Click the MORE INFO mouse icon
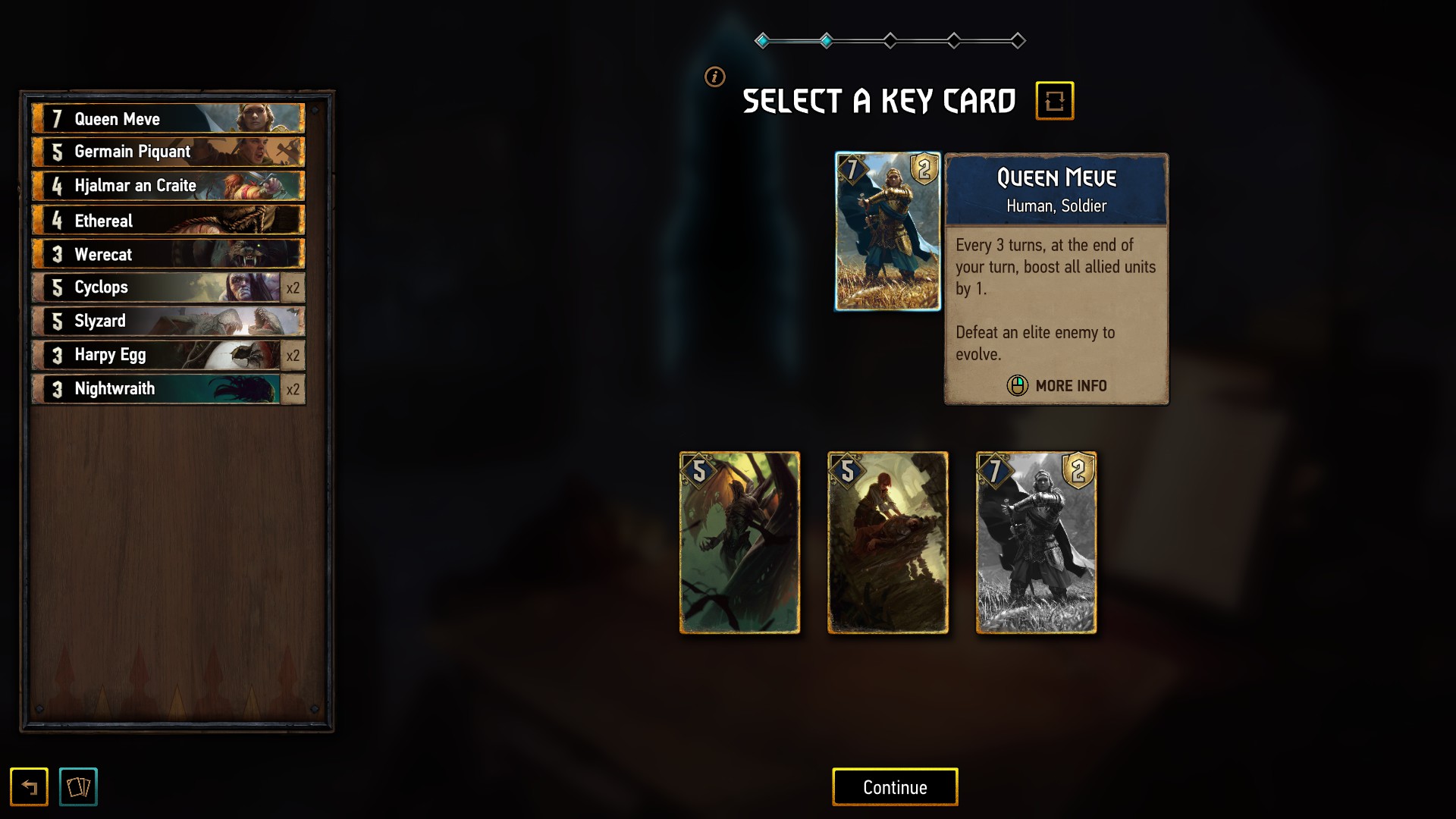Viewport: 1456px width, 819px height. 1017,385
